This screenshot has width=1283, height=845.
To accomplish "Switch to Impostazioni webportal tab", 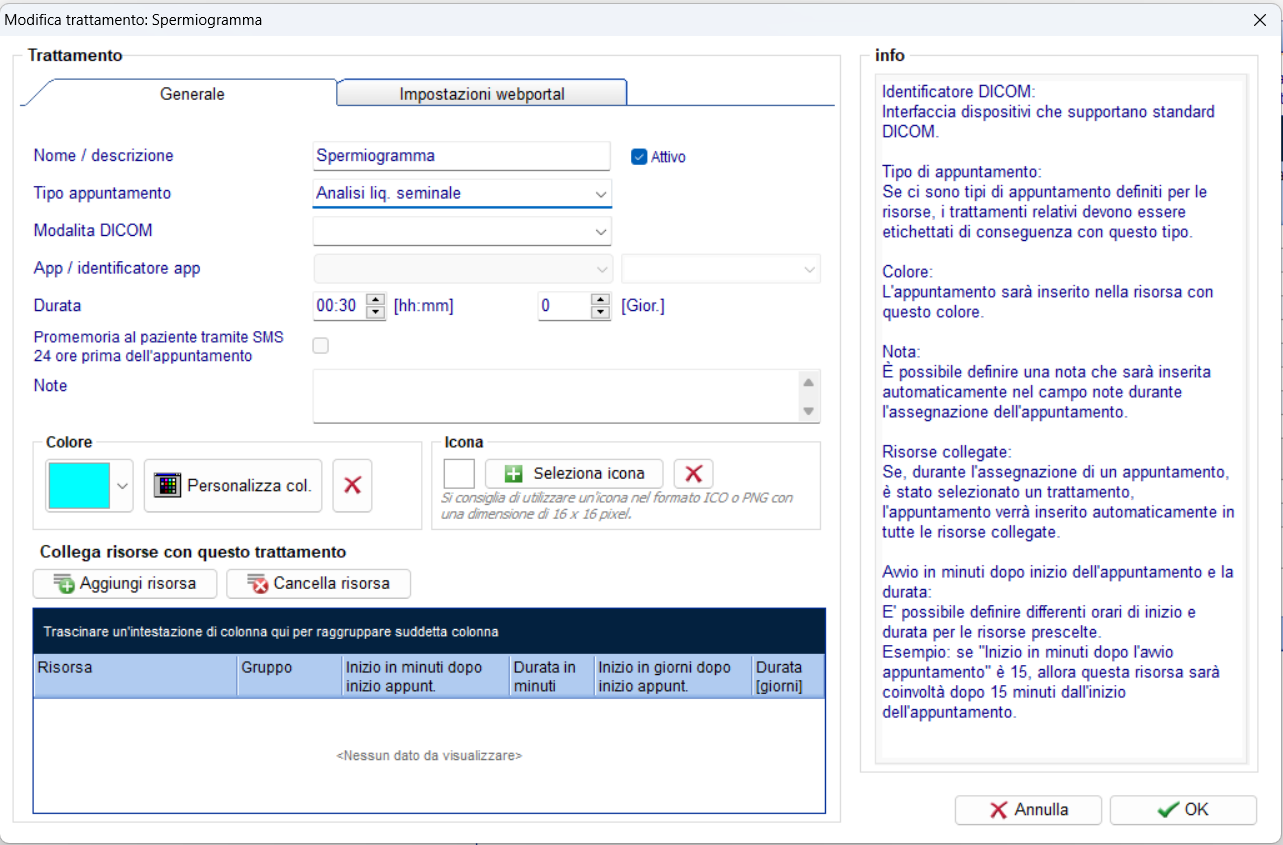I will 482,94.
